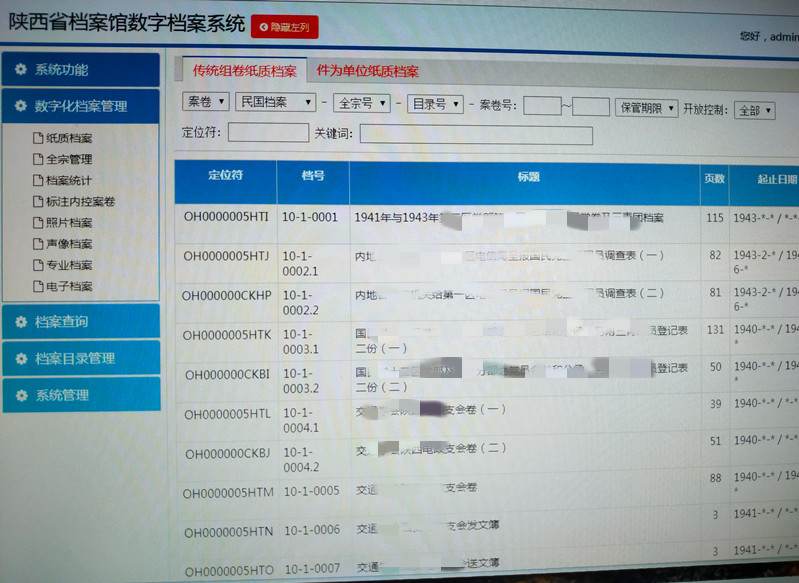Focus the 定位符 search input field

pos(269,132)
